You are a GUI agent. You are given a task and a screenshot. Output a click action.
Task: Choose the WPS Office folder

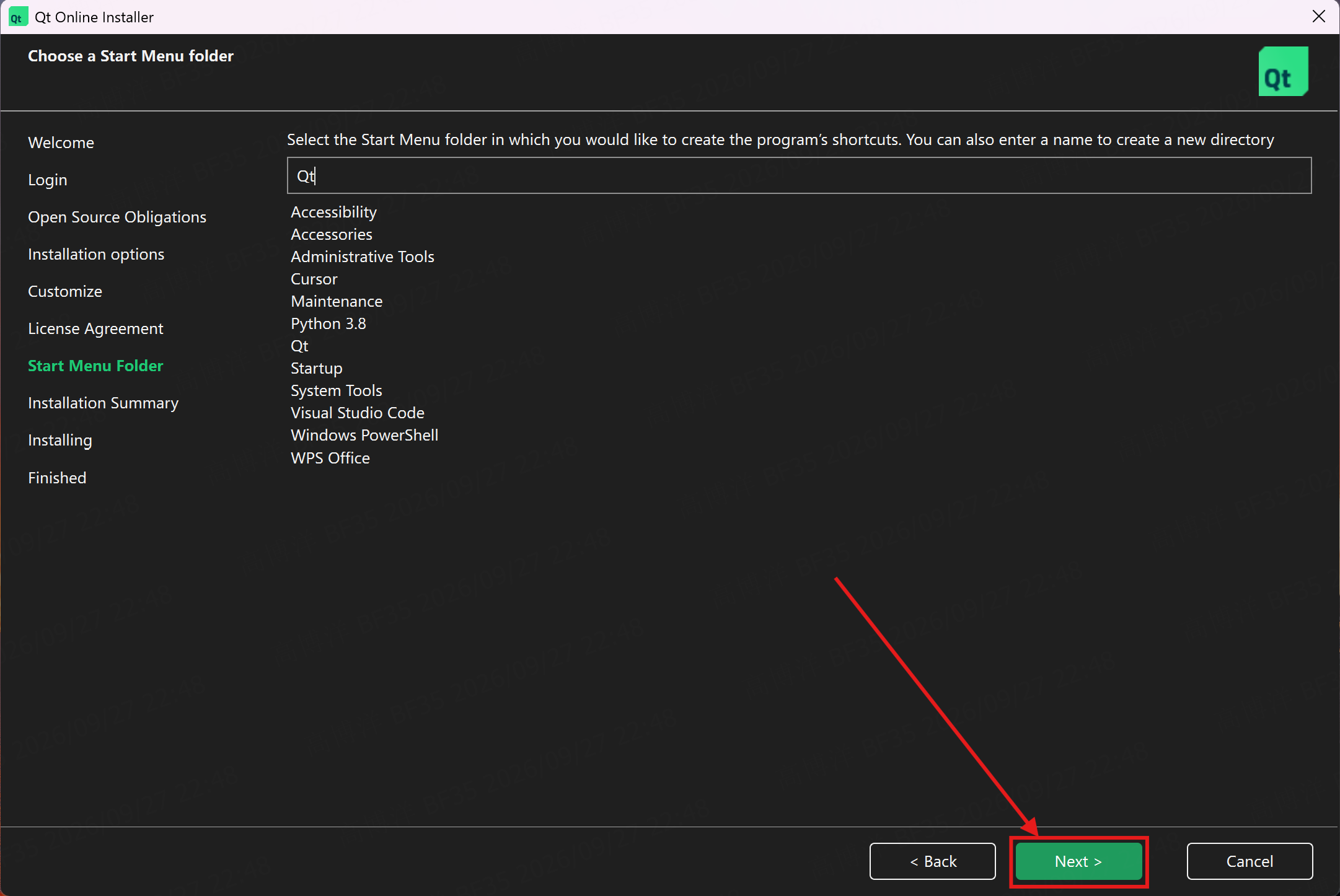tap(330, 458)
